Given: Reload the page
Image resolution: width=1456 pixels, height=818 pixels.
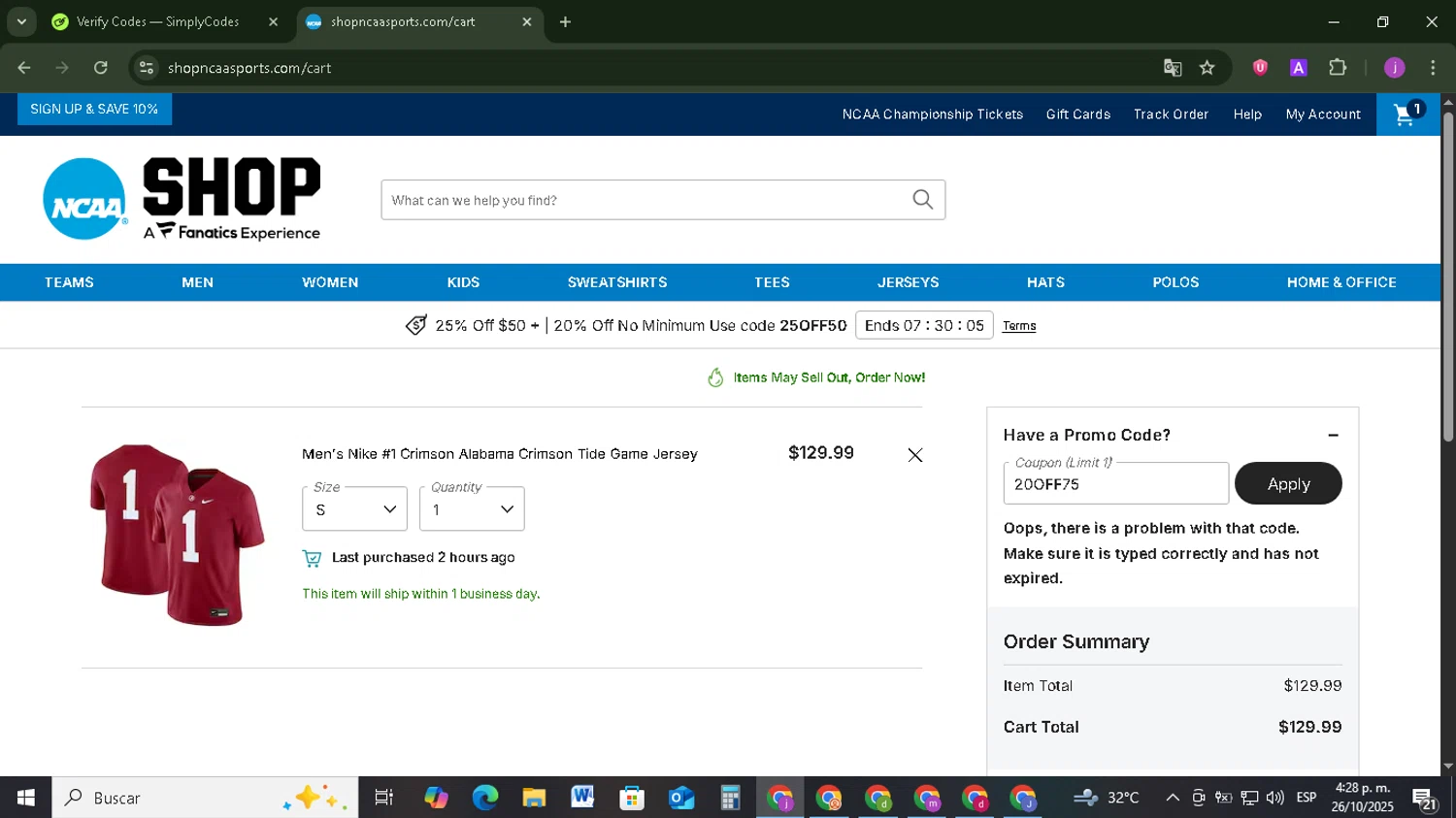Looking at the screenshot, I should [101, 68].
